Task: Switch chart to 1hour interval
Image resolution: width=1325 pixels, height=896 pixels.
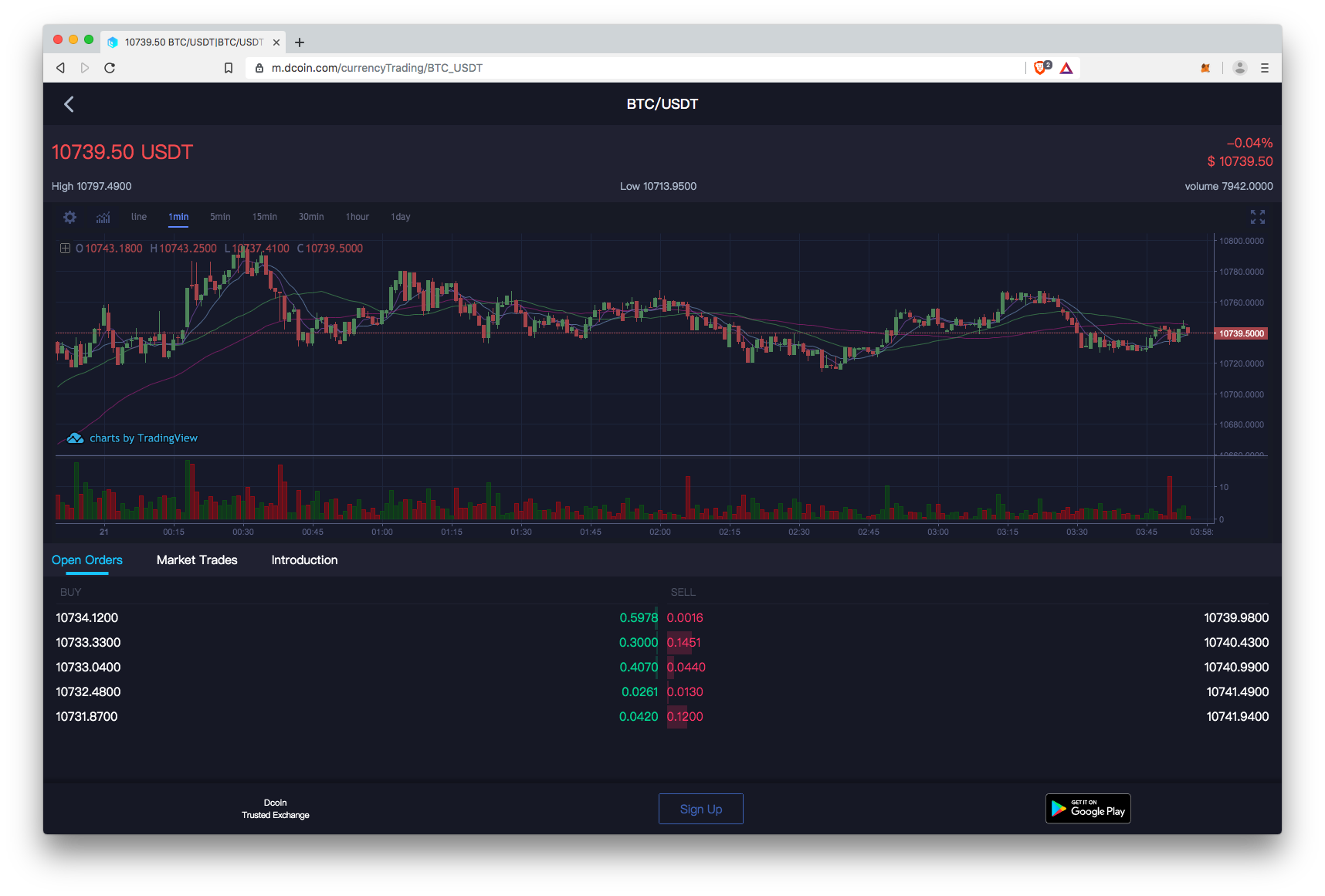Action: point(357,217)
